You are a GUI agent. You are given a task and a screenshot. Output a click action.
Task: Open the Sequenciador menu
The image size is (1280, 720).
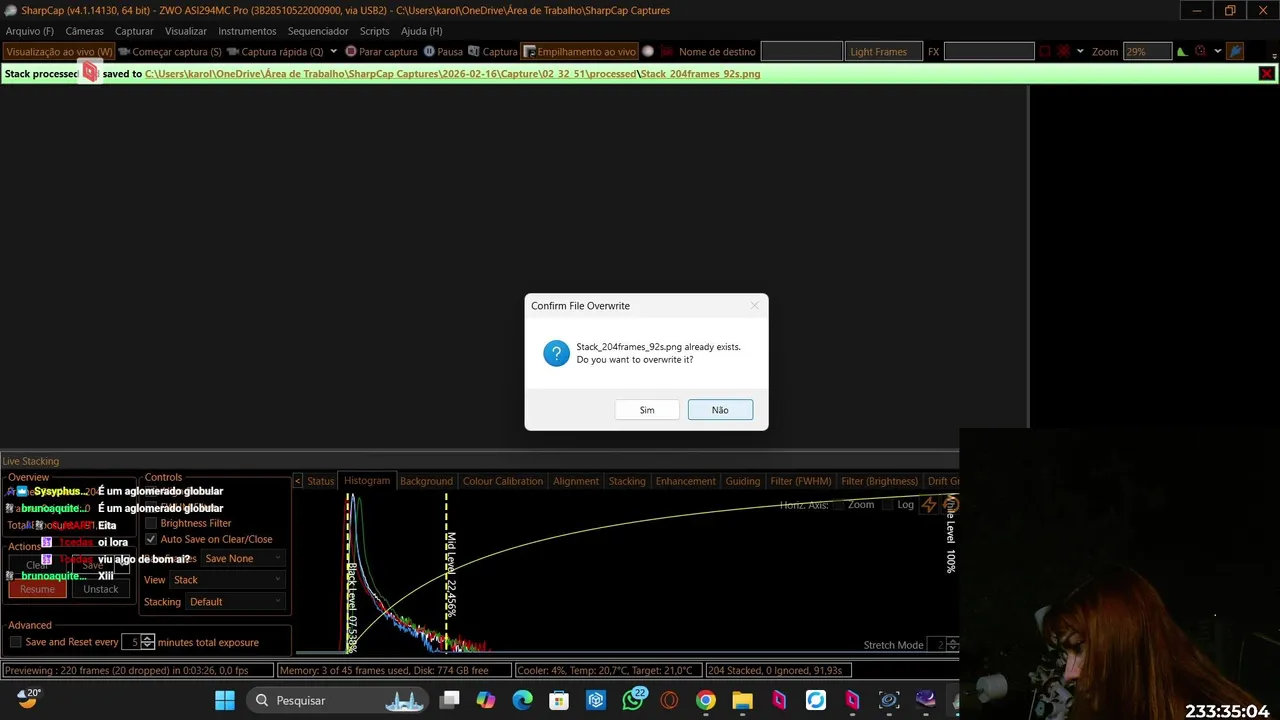click(x=318, y=31)
